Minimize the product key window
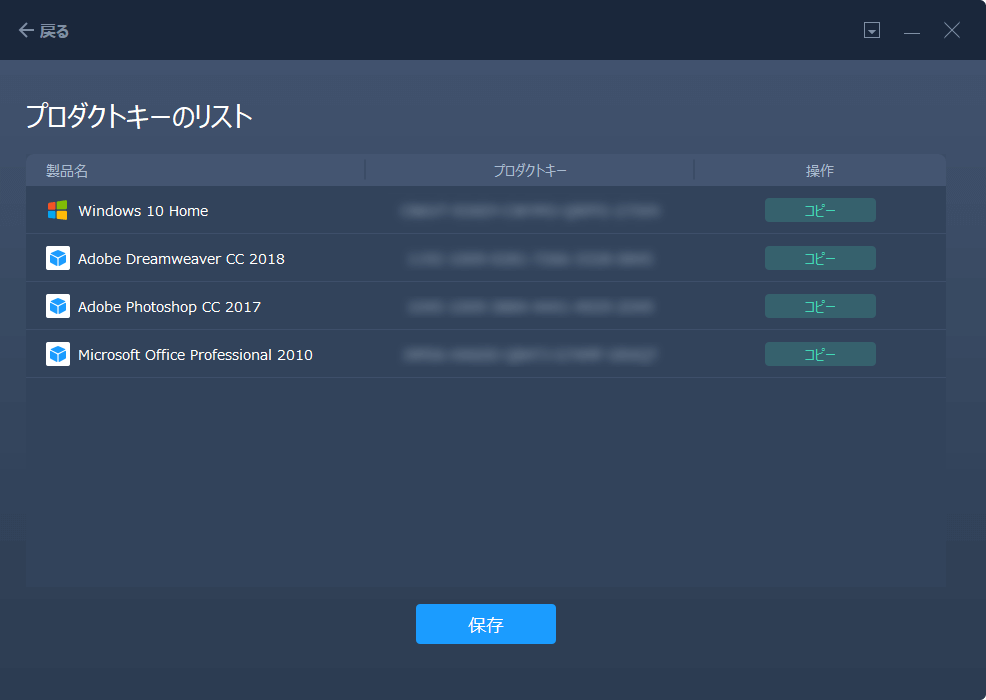Screen dimensions: 986x700 pyautogui.click(x=912, y=31)
